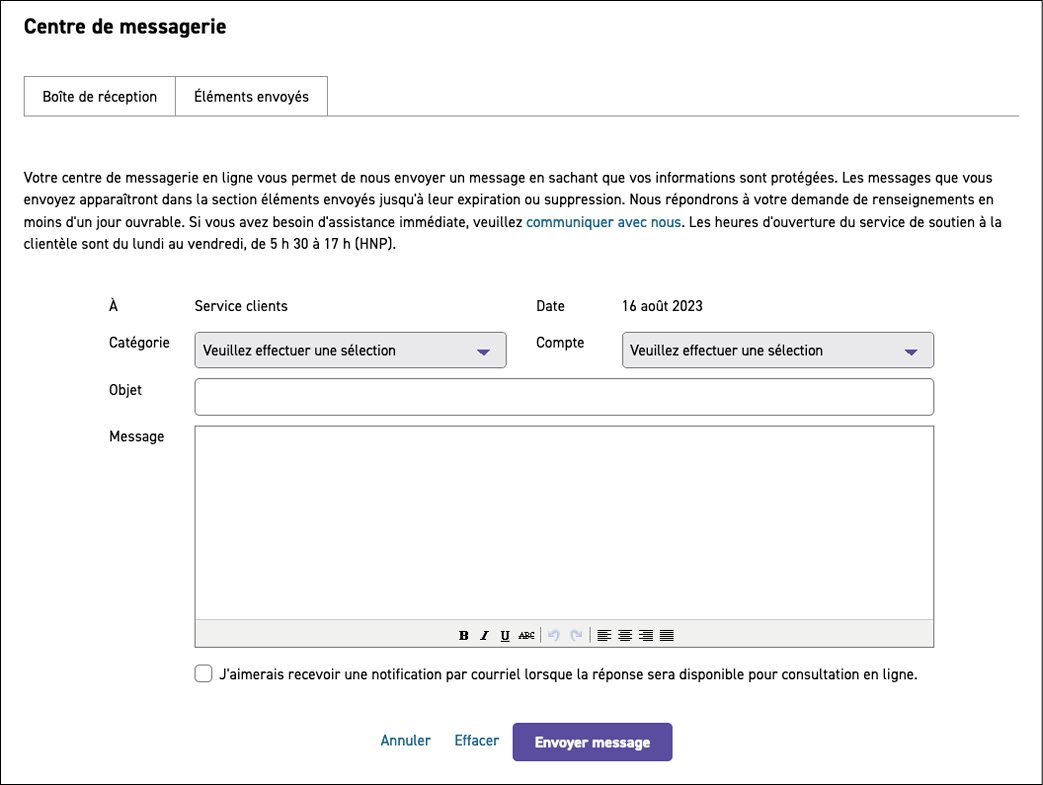Click the undo arrow in editor toolbar
This screenshot has height=785, width=1043.
click(x=554, y=635)
